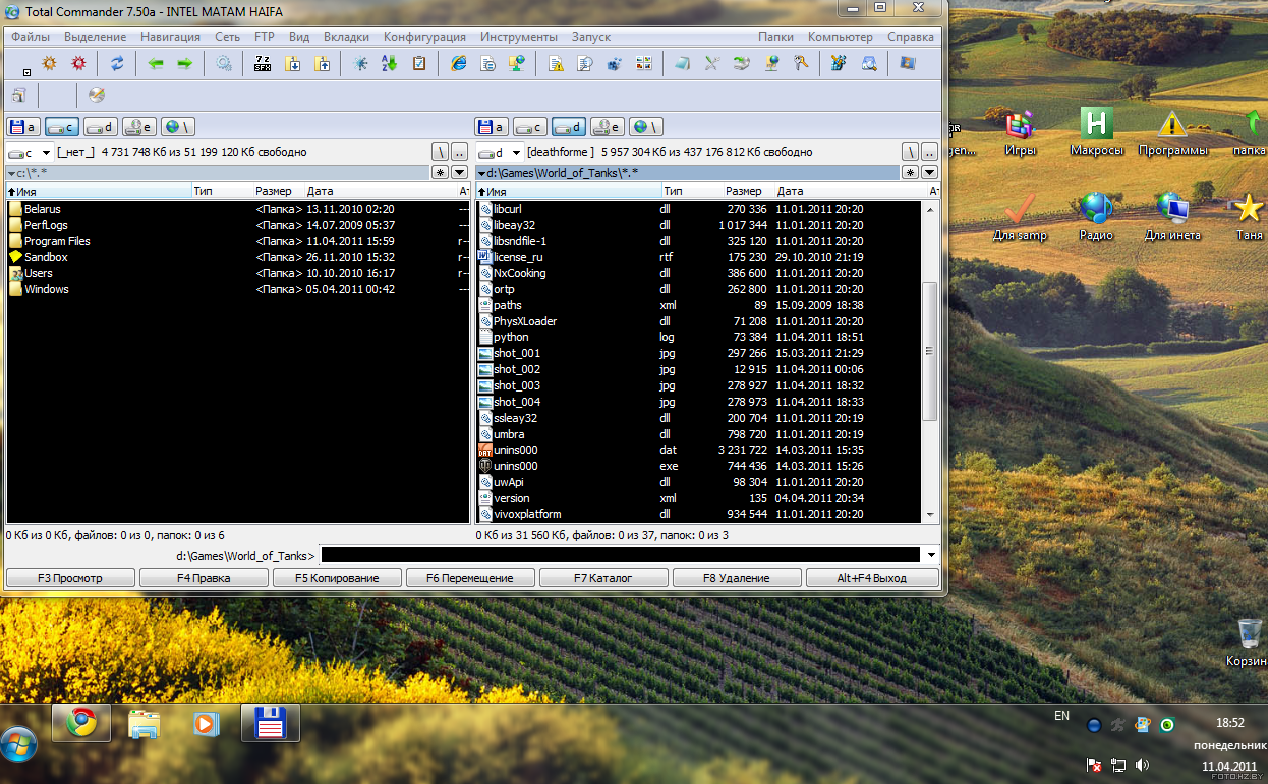Click F6 Перемещение button

(x=470, y=578)
